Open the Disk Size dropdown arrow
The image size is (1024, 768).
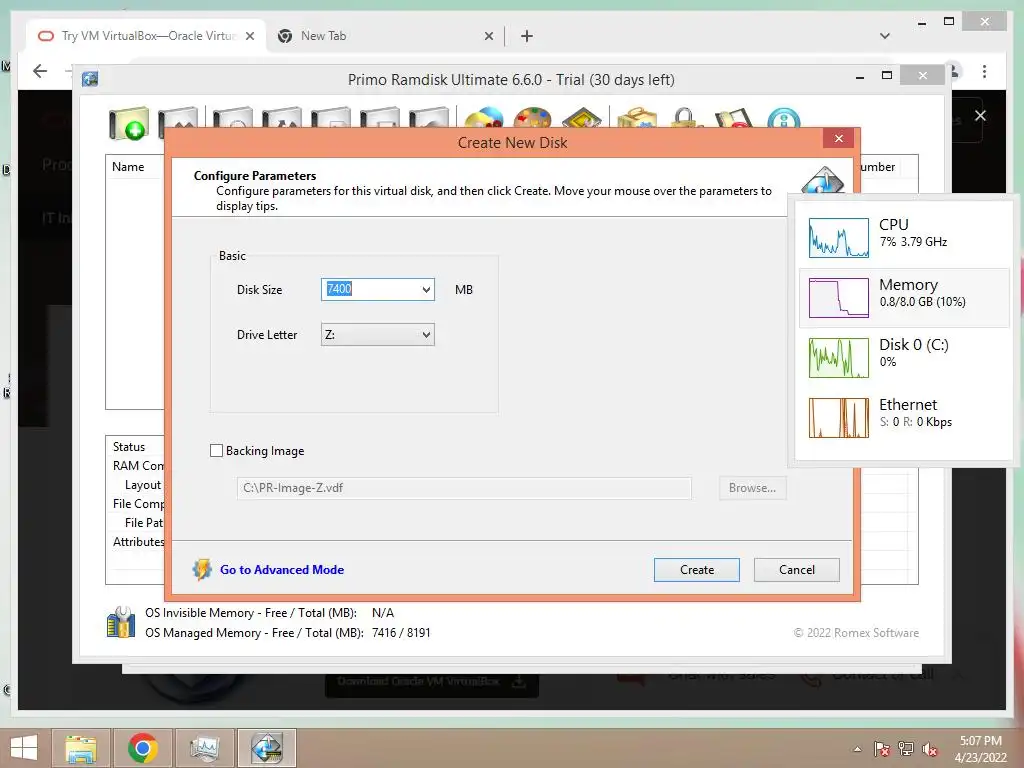click(426, 289)
